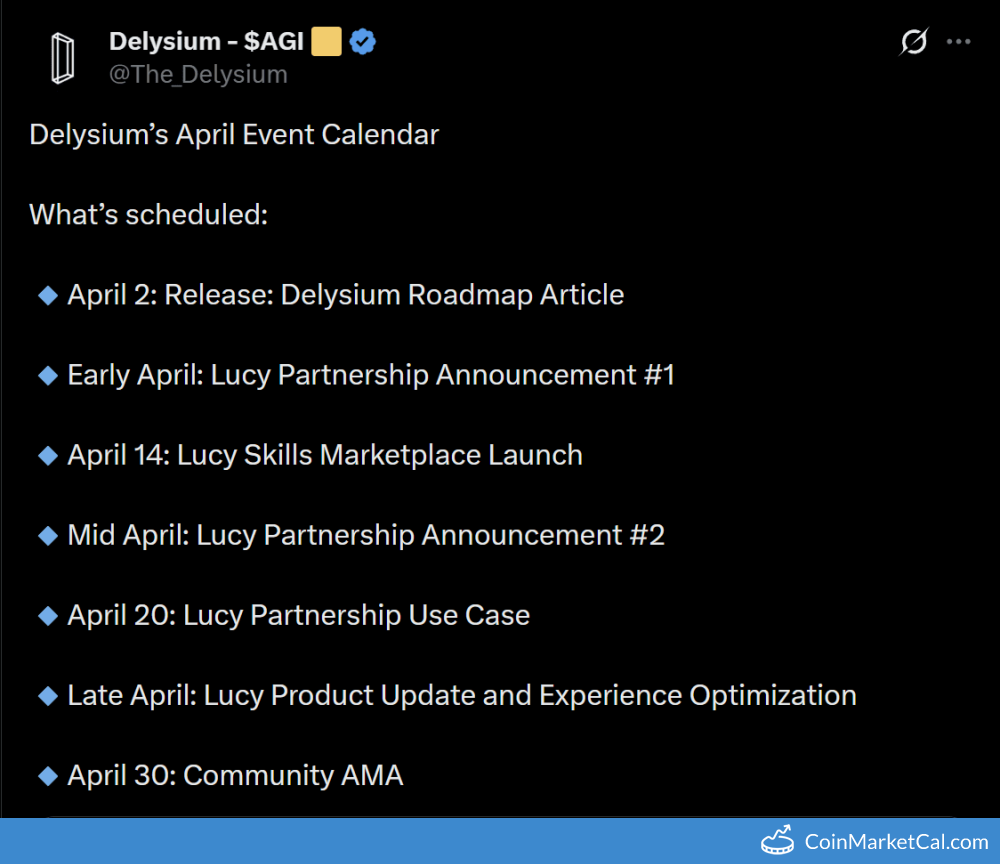Screen dimensions: 1000x864
Task: Select the Lucy Partnership Announcement #1 line
Action: coord(371,375)
